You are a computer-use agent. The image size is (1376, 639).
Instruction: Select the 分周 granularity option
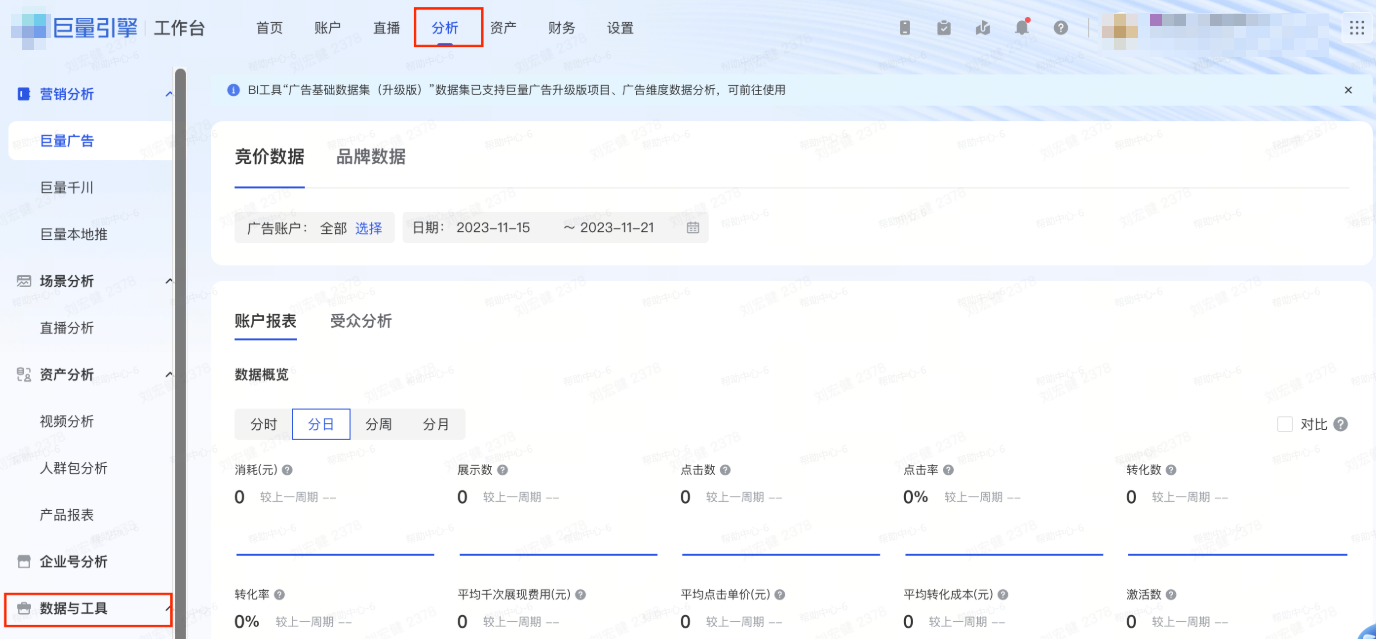click(x=379, y=424)
